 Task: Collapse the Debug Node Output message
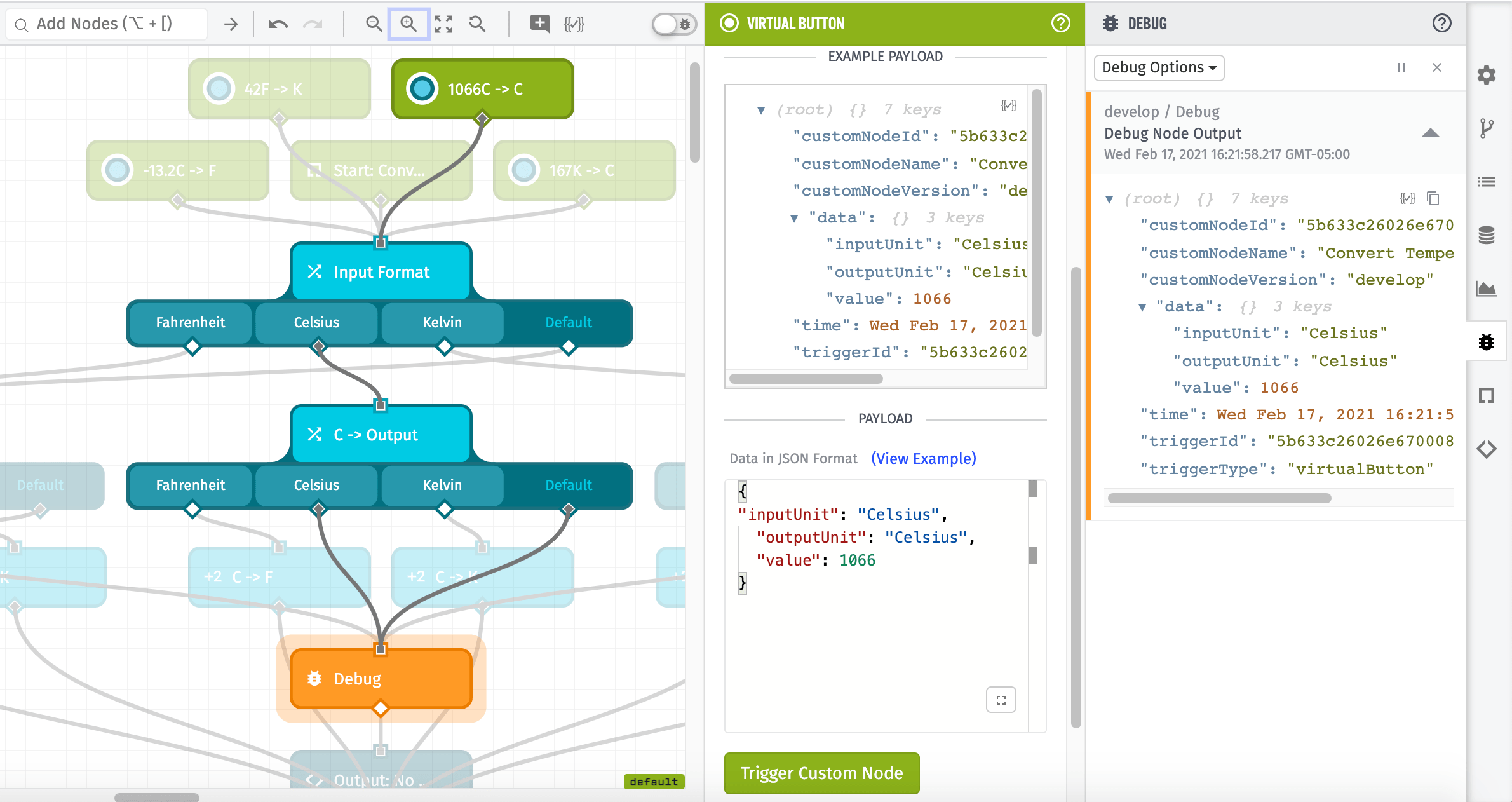(x=1430, y=133)
